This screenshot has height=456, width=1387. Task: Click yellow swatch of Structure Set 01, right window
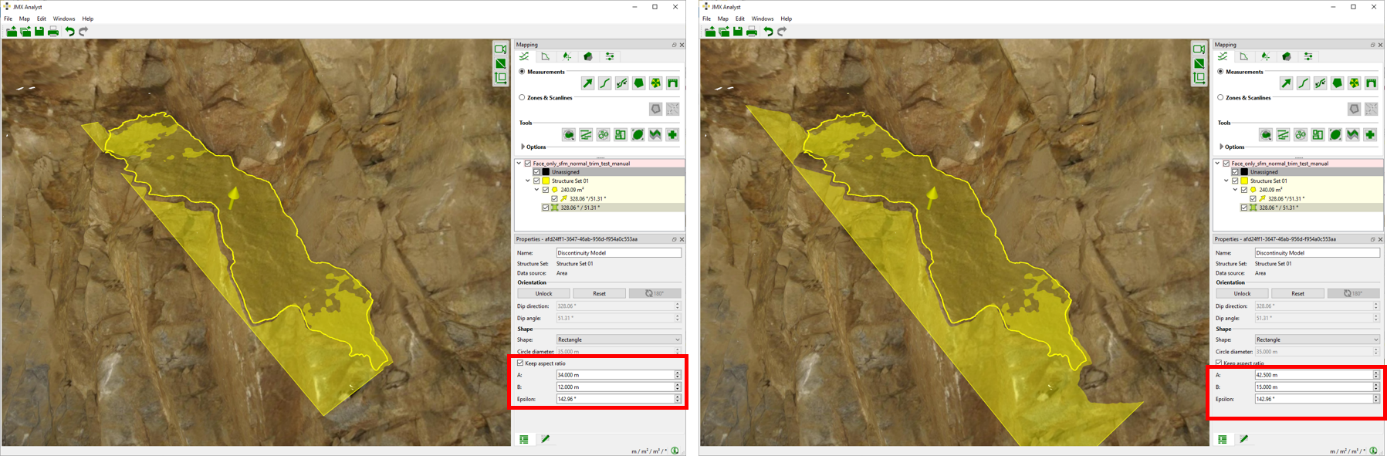[1244, 180]
